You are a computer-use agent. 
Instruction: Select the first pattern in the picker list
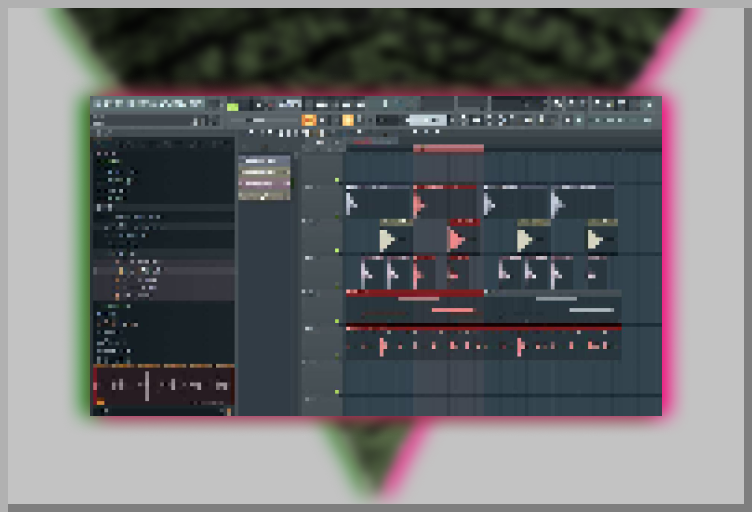[264, 161]
